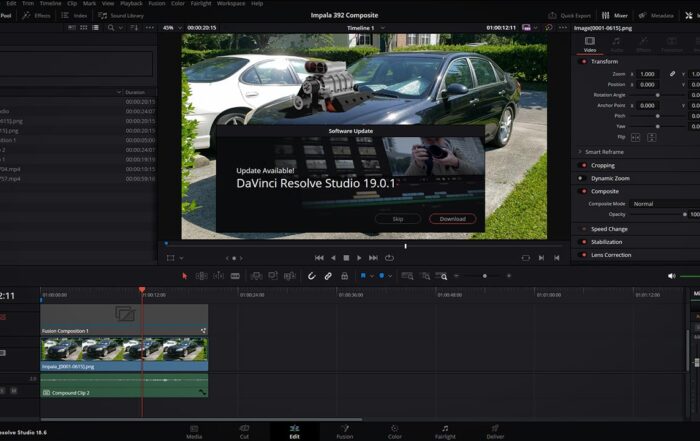Click the Custom Zoom icon
This screenshot has height=441, width=700.
pyautogui.click(x=441, y=276)
